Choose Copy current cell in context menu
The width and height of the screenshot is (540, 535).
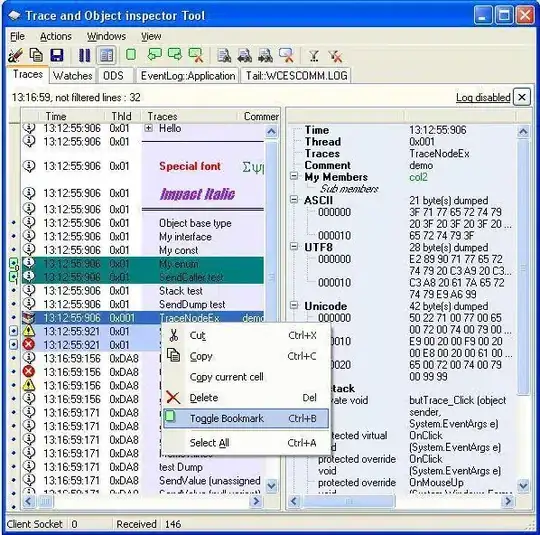click(x=246, y=377)
